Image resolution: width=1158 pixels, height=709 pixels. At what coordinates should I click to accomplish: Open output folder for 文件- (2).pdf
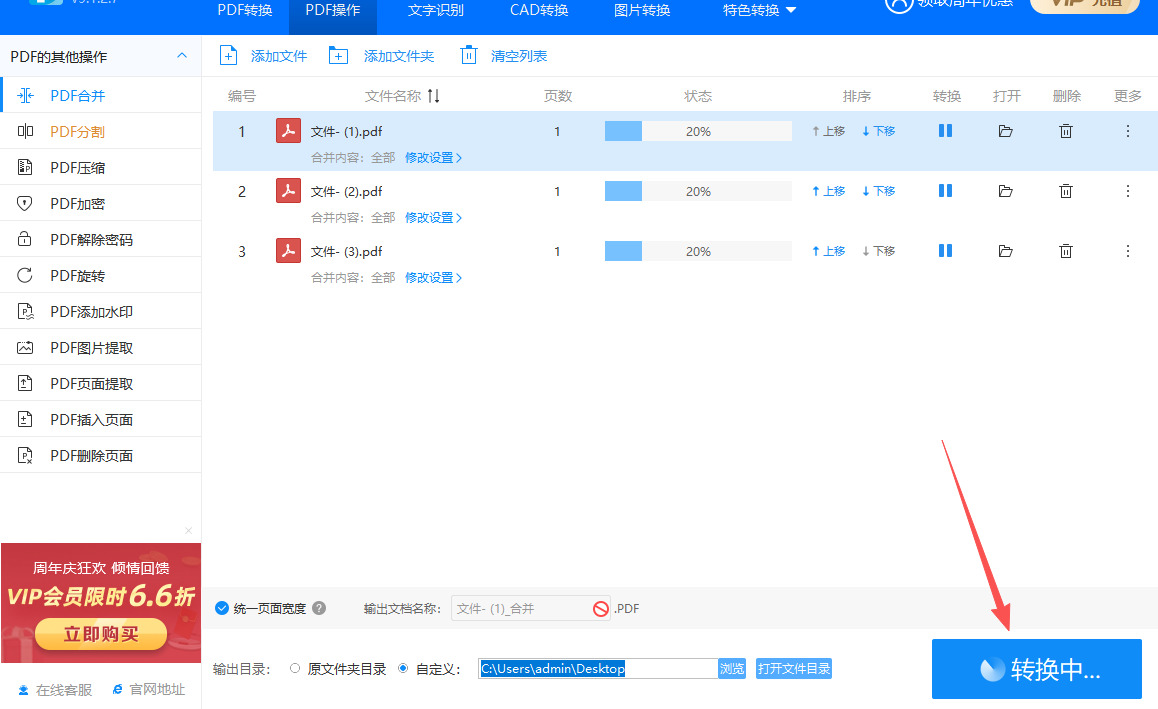(x=1006, y=191)
